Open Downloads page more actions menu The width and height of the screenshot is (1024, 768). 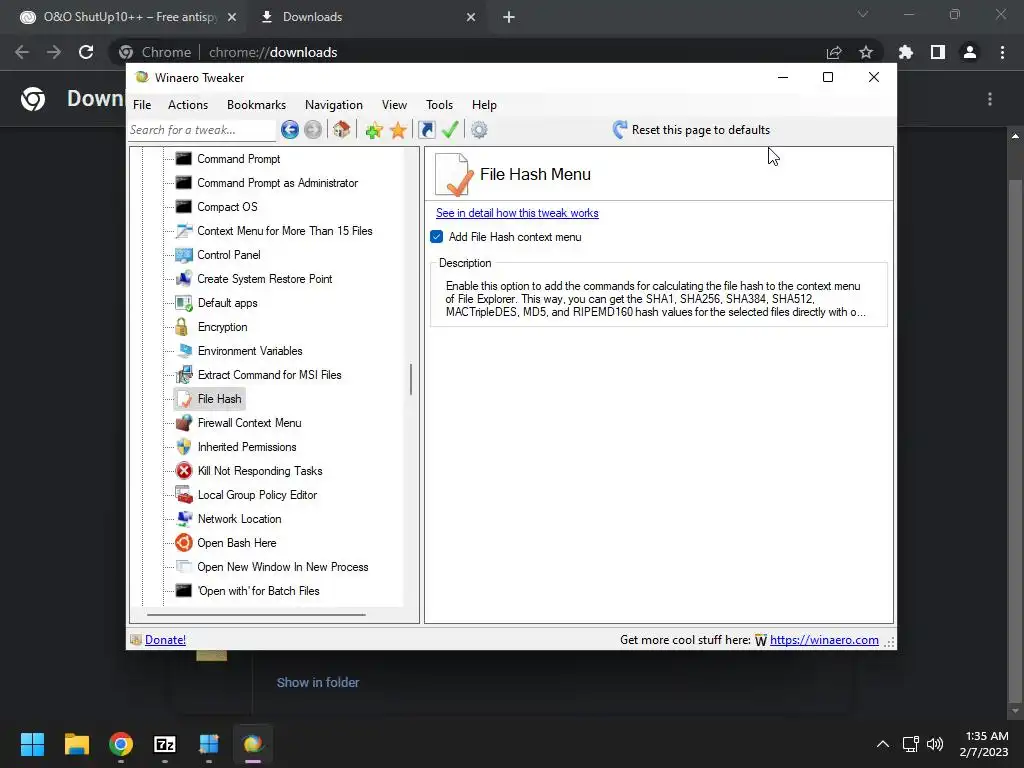point(990,99)
